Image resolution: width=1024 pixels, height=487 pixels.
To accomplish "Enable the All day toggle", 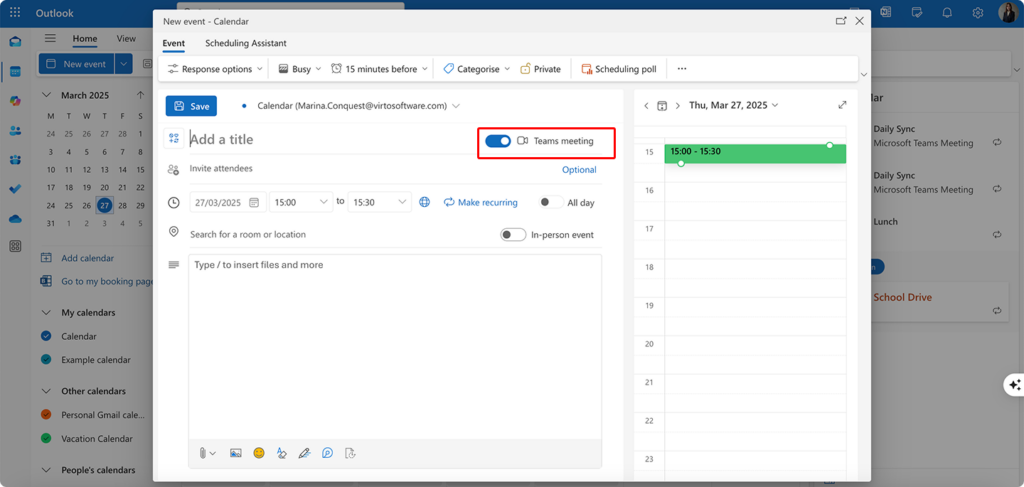I will point(547,202).
